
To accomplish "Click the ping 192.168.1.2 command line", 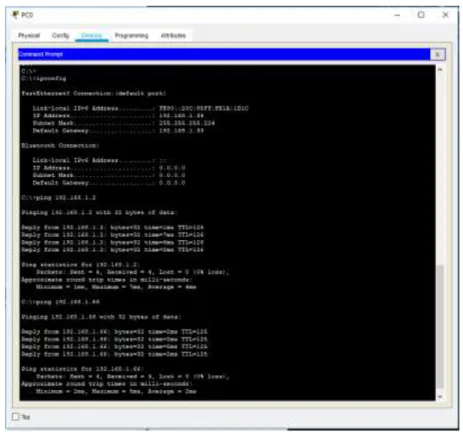I will tap(59, 198).
